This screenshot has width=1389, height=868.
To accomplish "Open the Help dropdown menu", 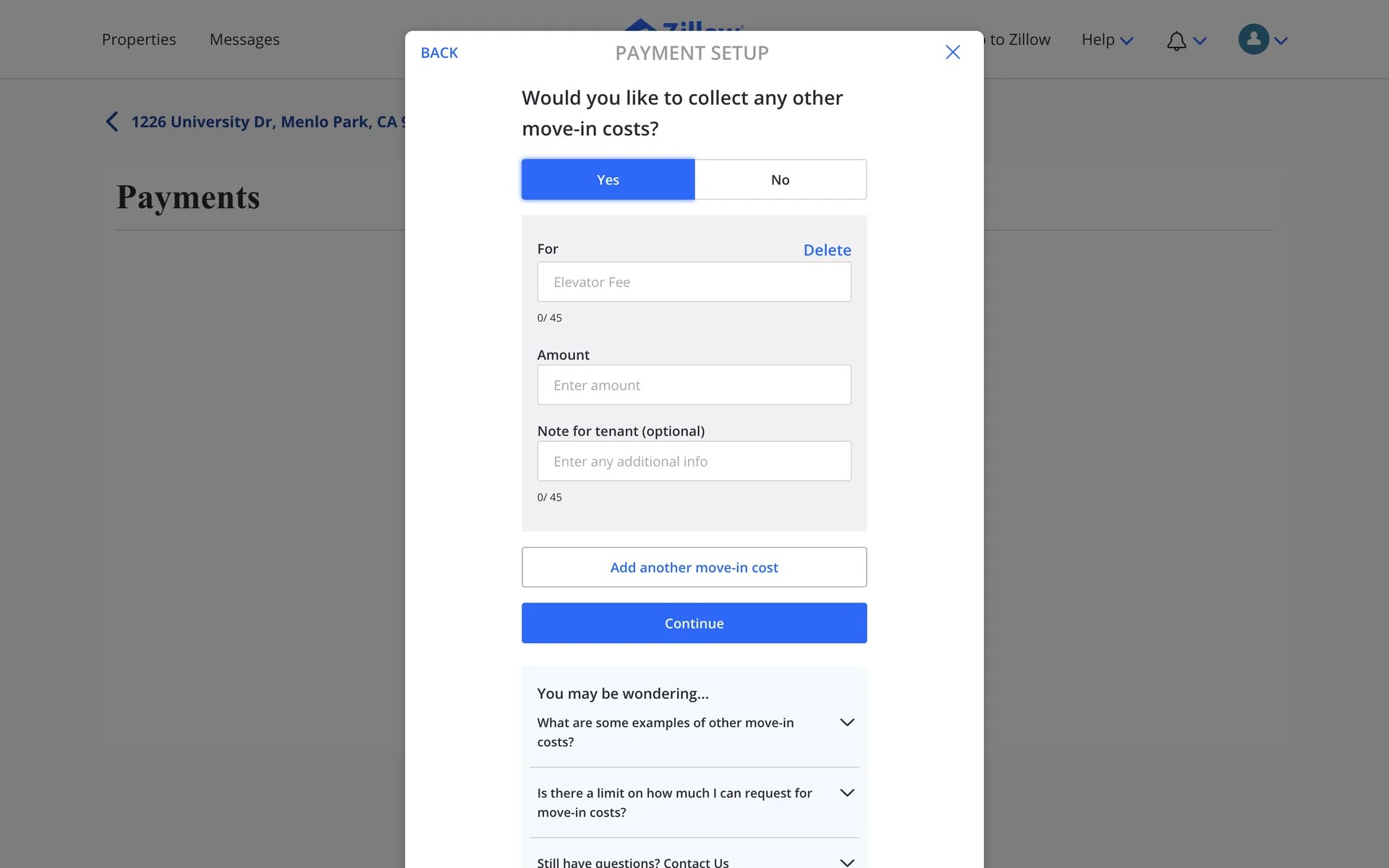I will pos(1107,40).
